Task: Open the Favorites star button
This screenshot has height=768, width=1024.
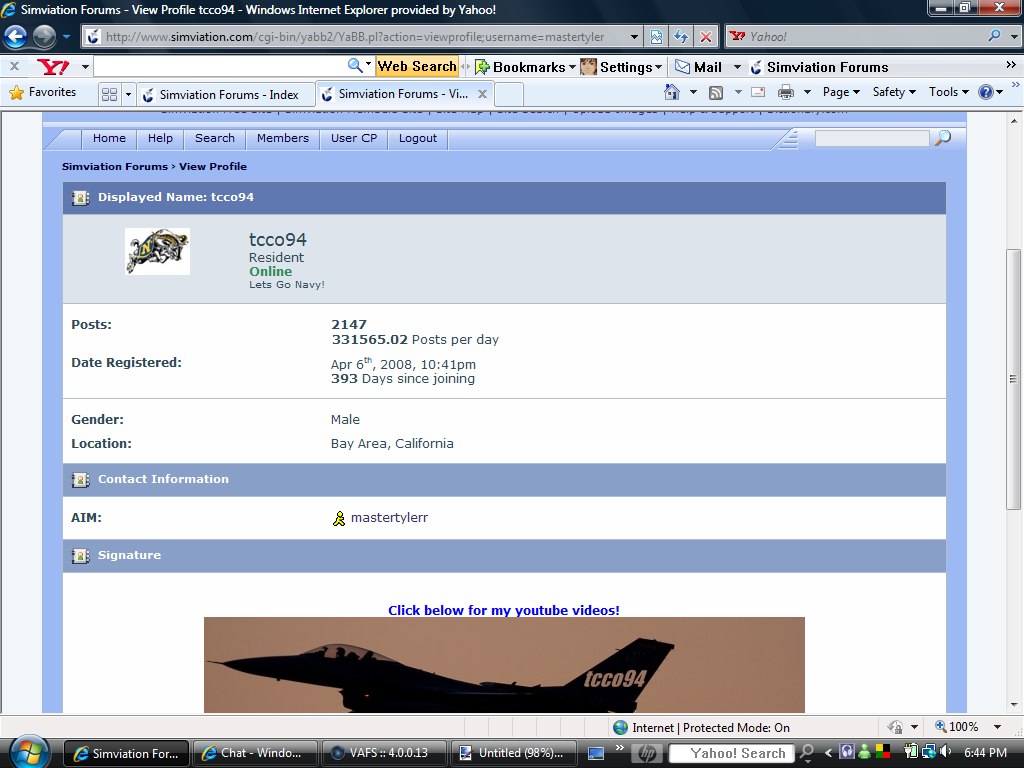Action: [x=43, y=92]
